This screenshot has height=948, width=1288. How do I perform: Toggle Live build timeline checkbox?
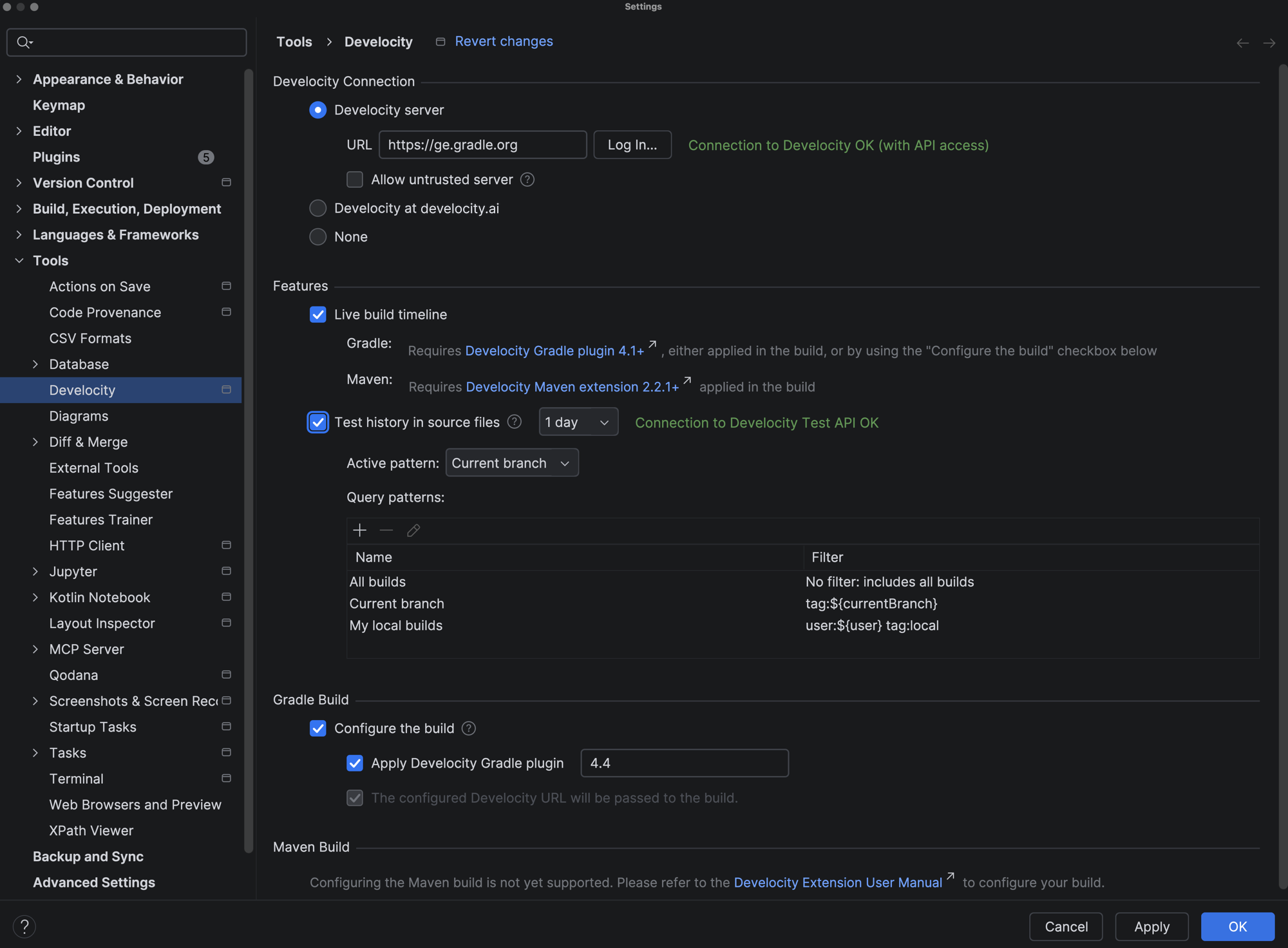pos(318,314)
